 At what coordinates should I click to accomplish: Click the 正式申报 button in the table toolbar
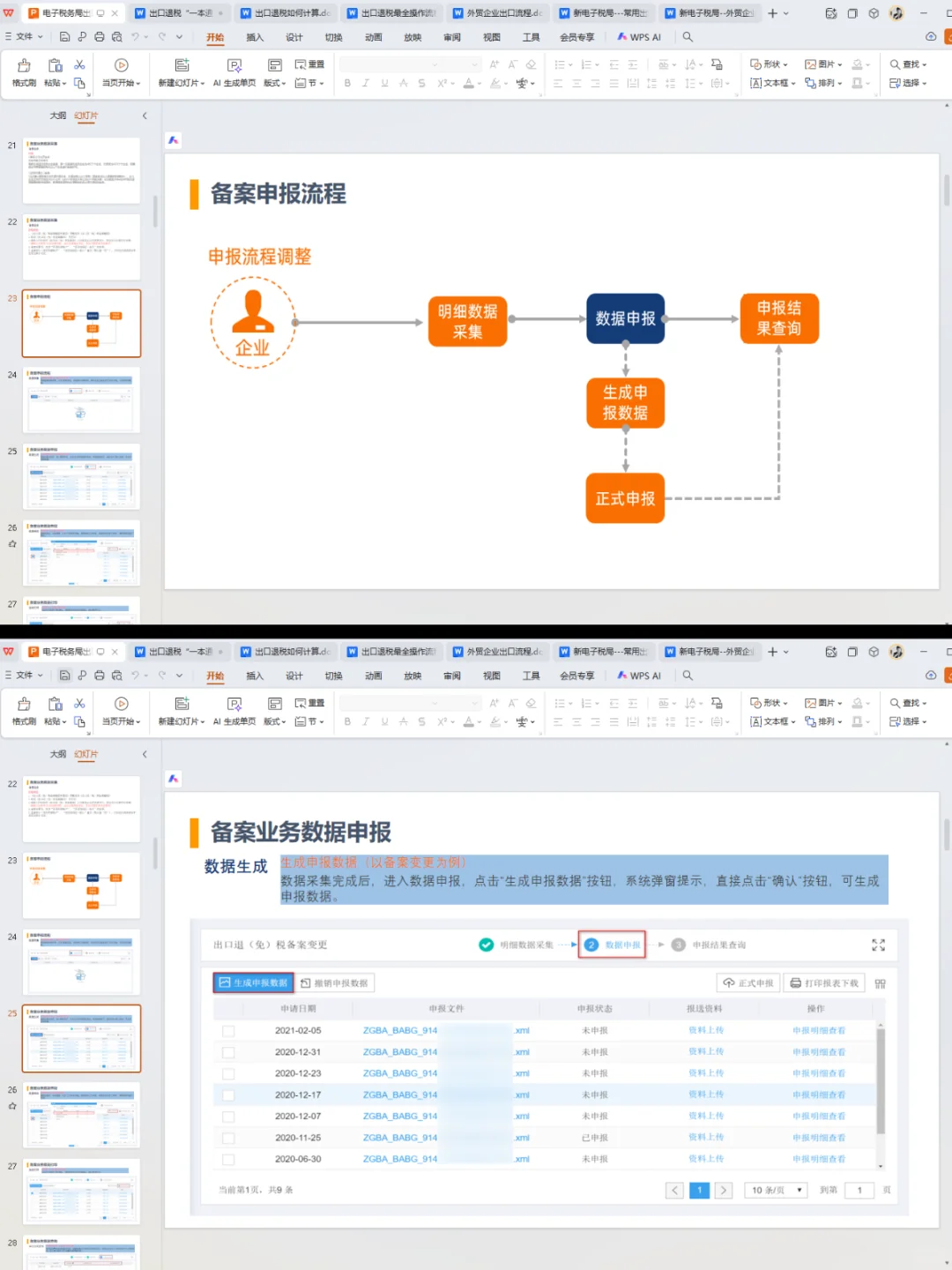pyautogui.click(x=747, y=982)
